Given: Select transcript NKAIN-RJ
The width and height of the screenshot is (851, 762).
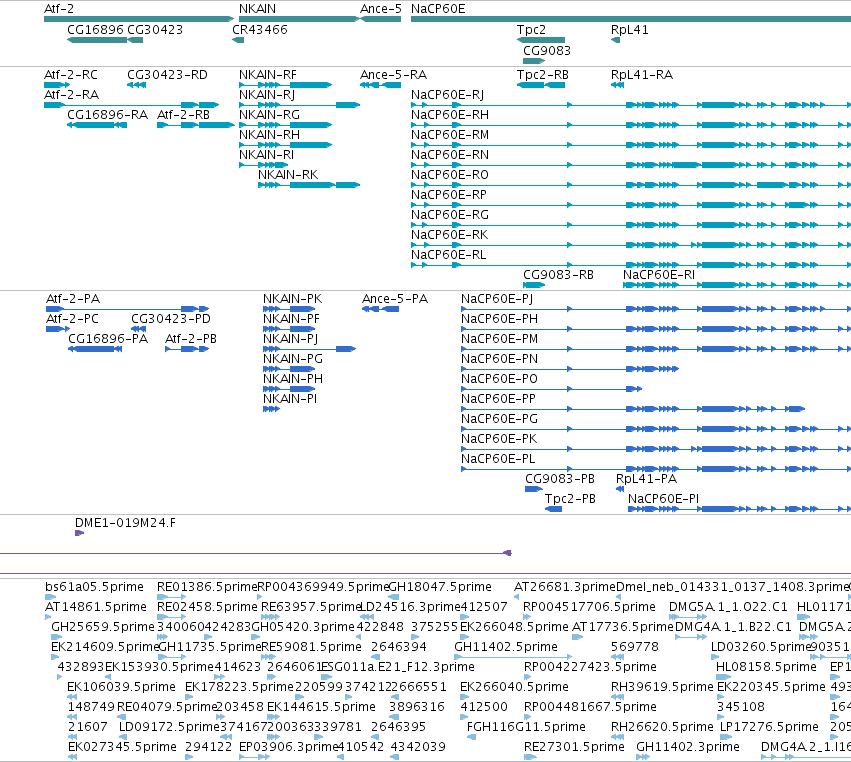Looking at the screenshot, I should tap(266, 95).
